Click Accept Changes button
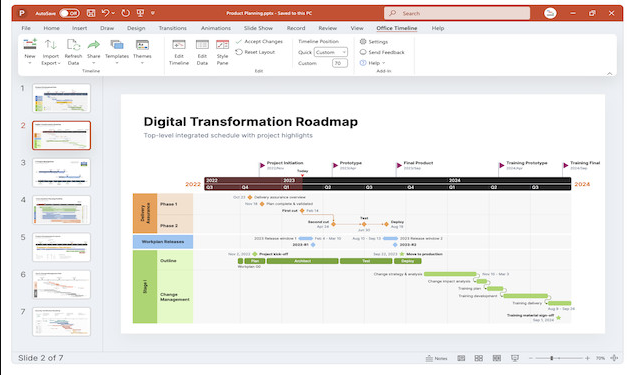Image resolution: width=636 pixels, height=375 pixels. (x=259, y=41)
